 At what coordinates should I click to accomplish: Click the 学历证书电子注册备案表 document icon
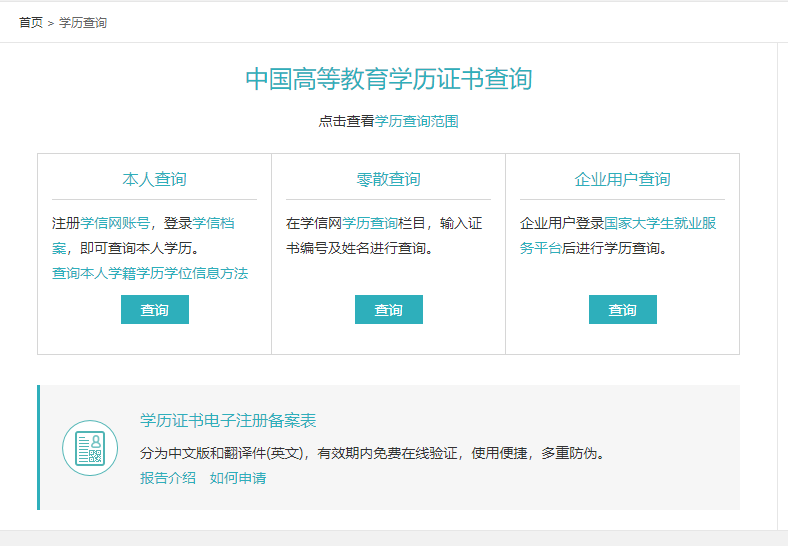click(90, 448)
